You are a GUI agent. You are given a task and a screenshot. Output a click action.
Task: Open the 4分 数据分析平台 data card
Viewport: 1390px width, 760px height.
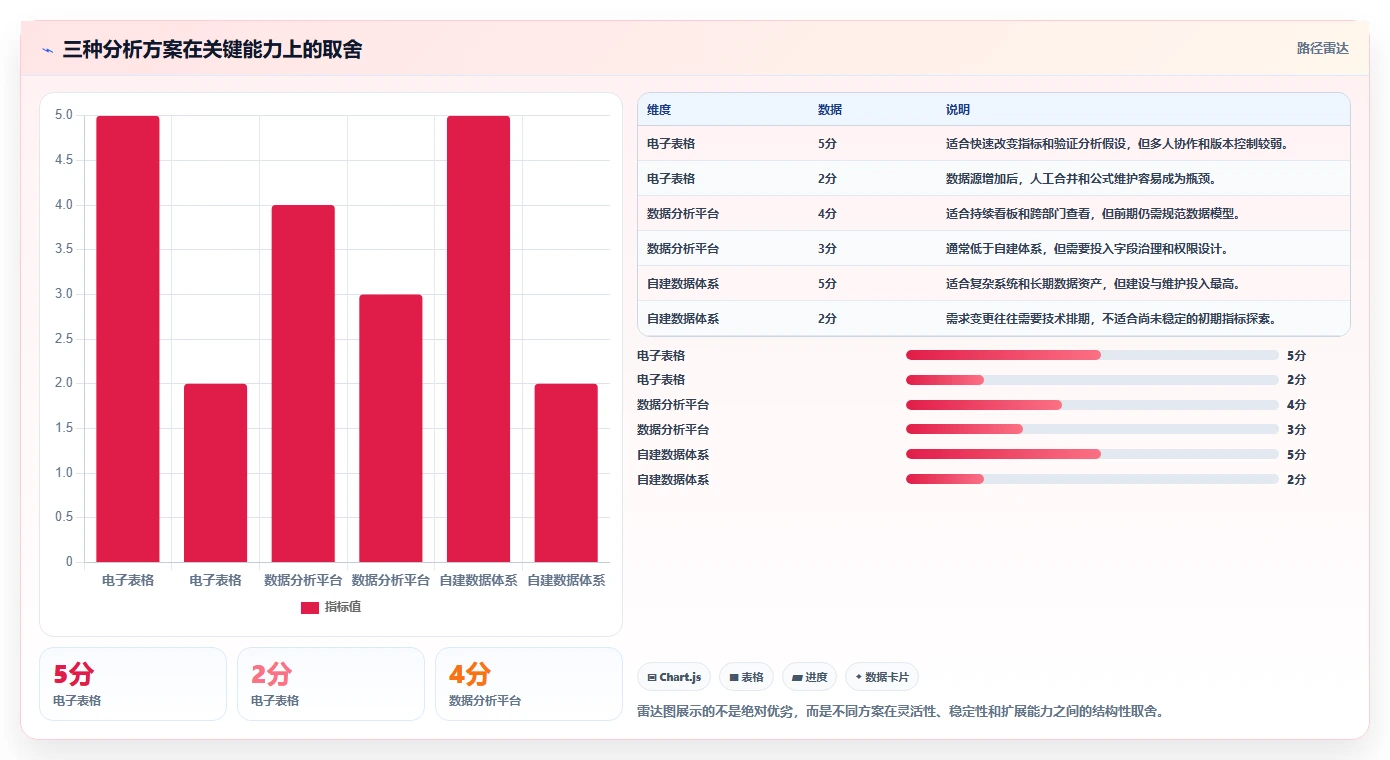click(x=529, y=684)
